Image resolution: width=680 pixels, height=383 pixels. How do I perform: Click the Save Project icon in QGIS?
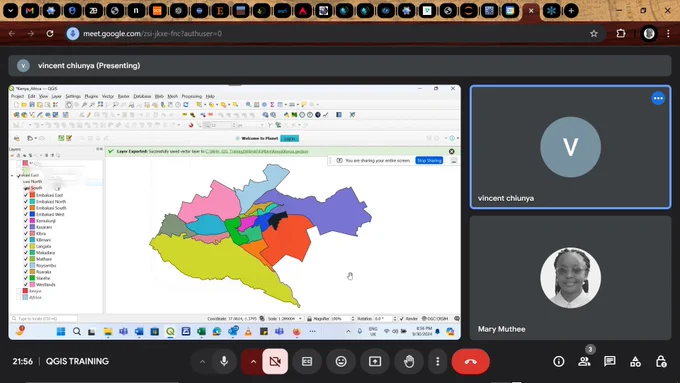click(32, 105)
